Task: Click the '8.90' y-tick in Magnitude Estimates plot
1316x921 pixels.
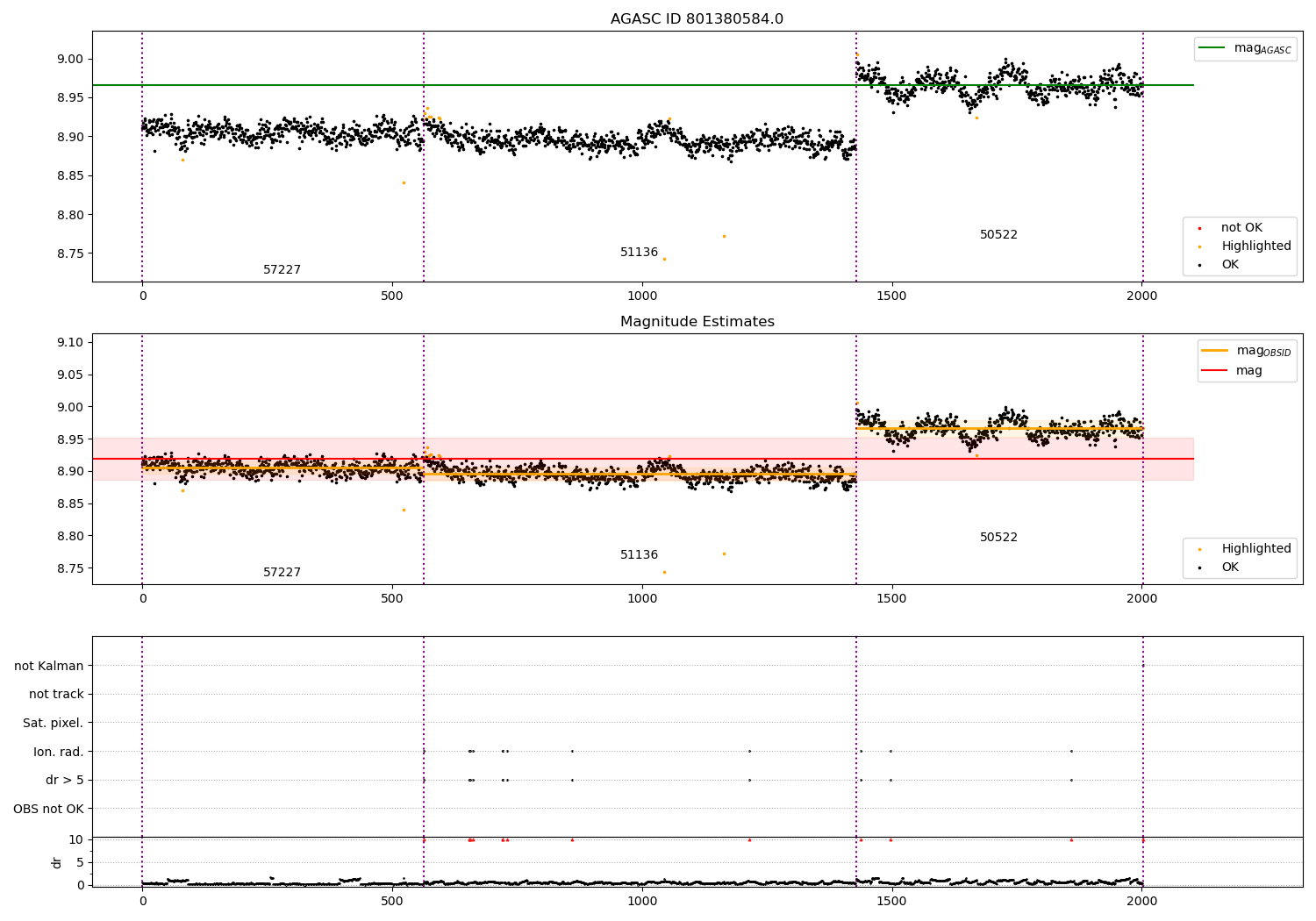Action: 69,472
